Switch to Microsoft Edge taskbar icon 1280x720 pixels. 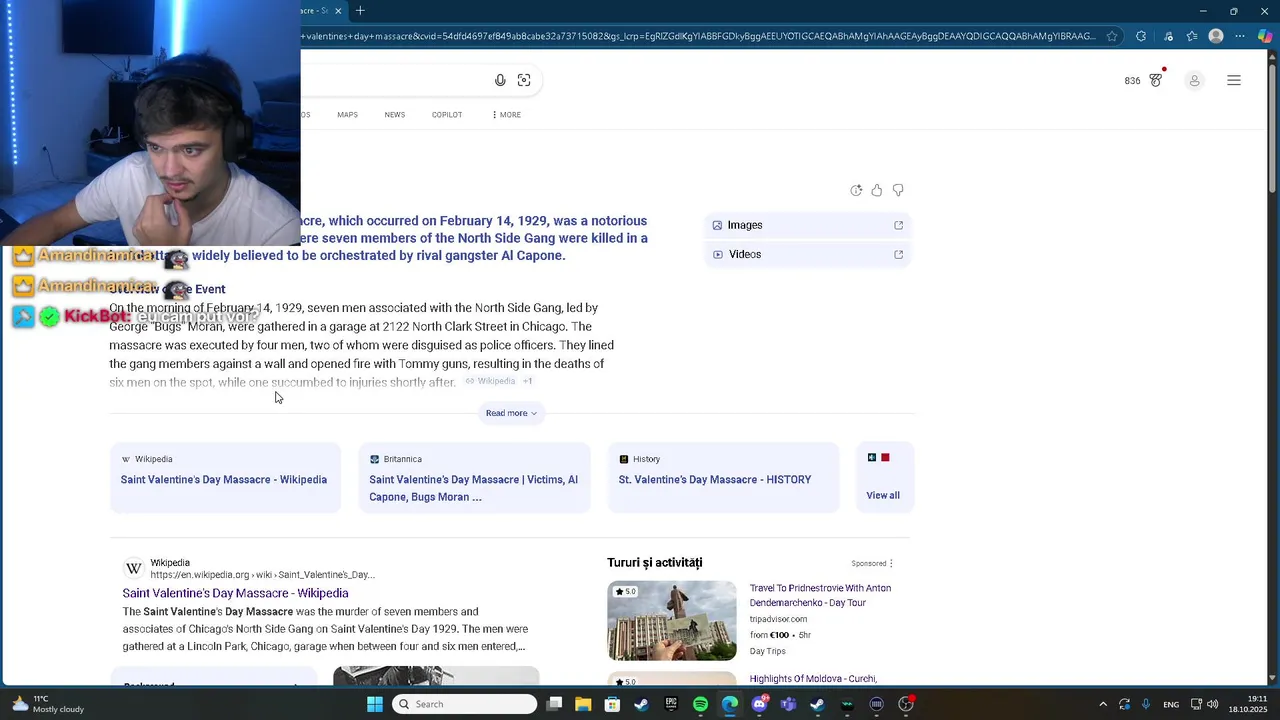[730, 704]
